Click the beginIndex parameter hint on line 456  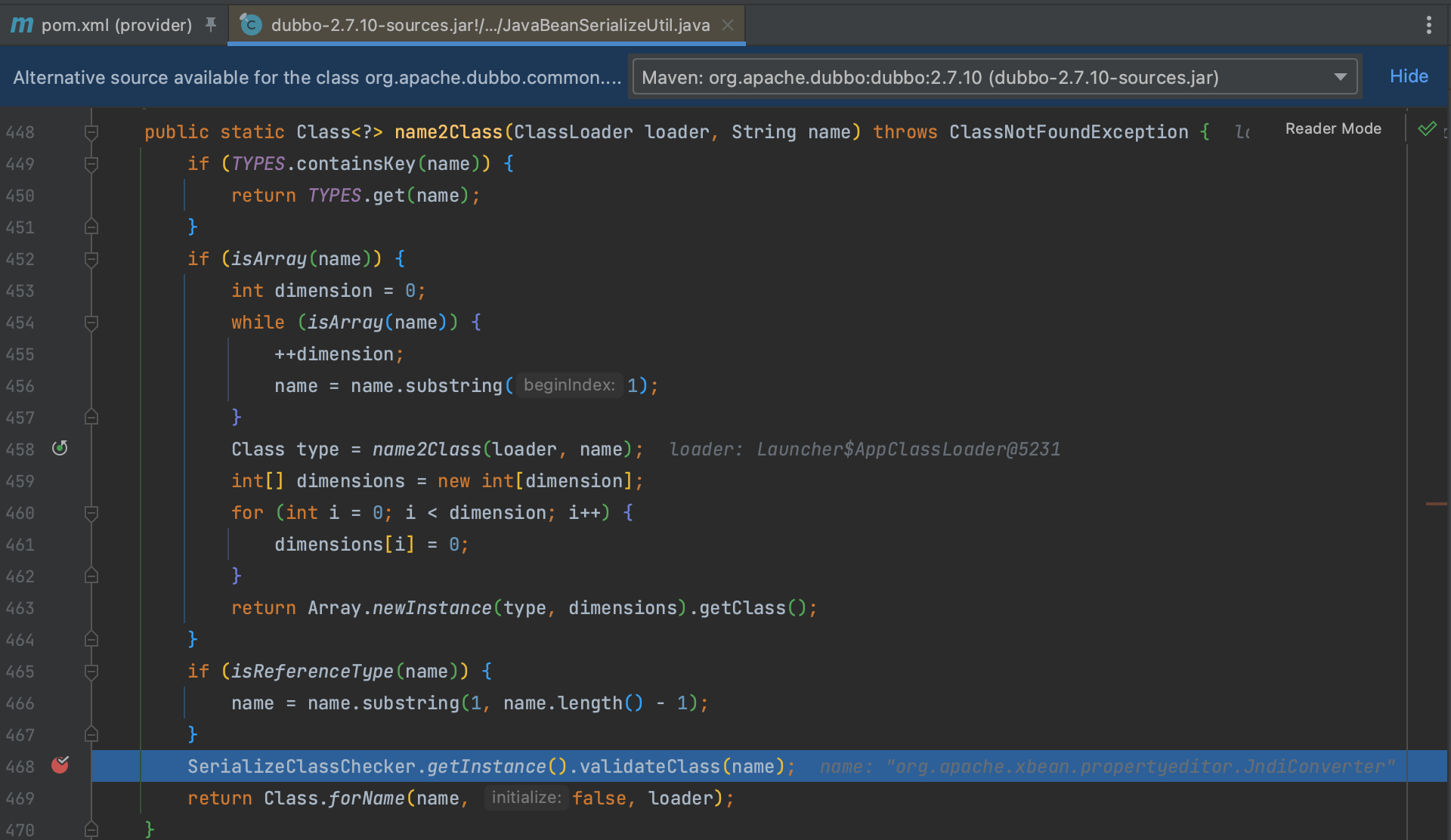pos(569,385)
